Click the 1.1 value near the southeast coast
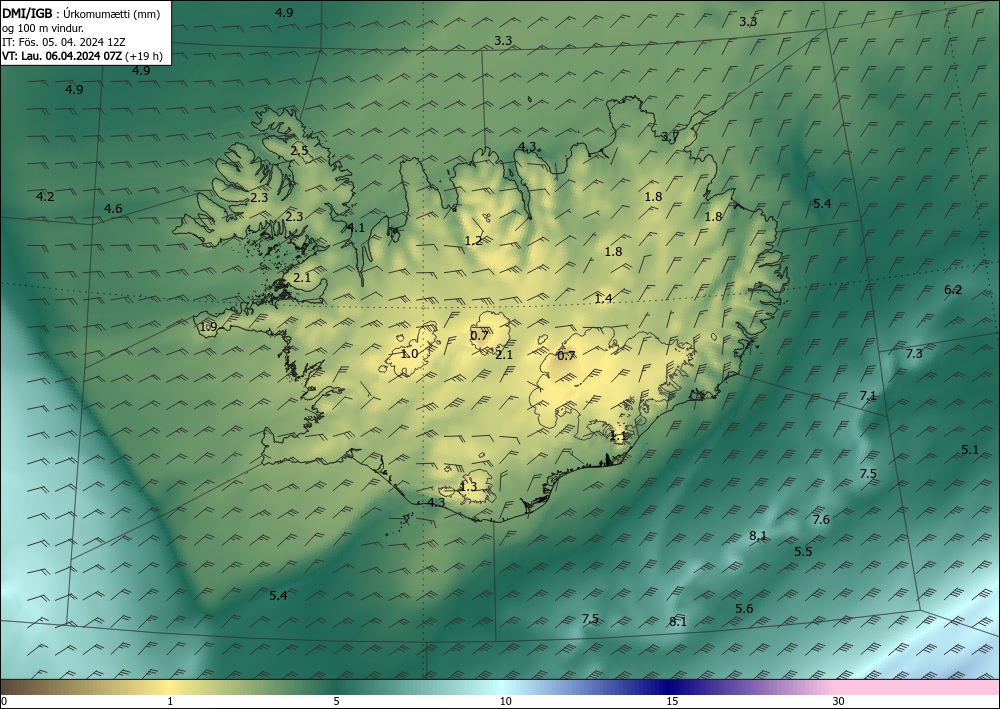Viewport: 1000px width, 709px height. tap(618, 436)
